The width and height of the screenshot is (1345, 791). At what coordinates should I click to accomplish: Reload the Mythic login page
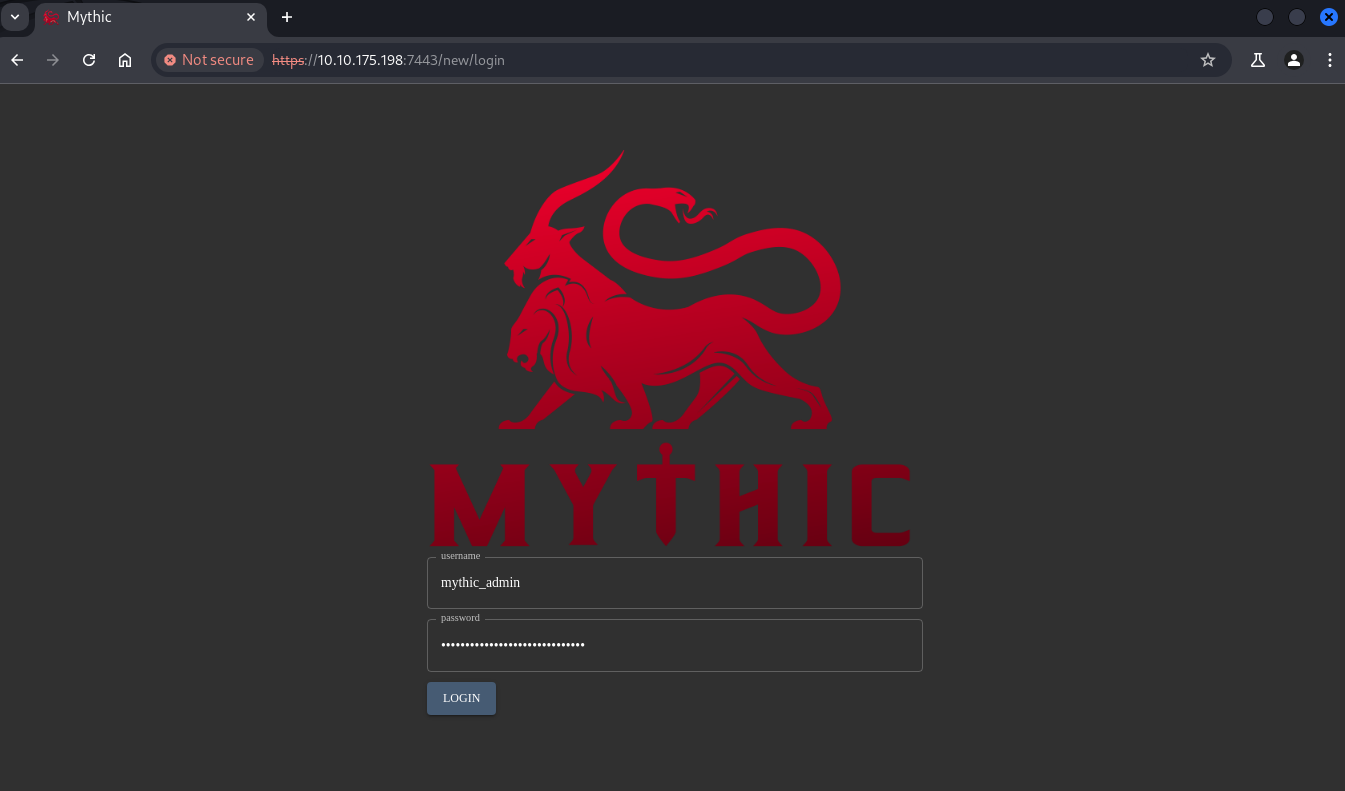89,60
